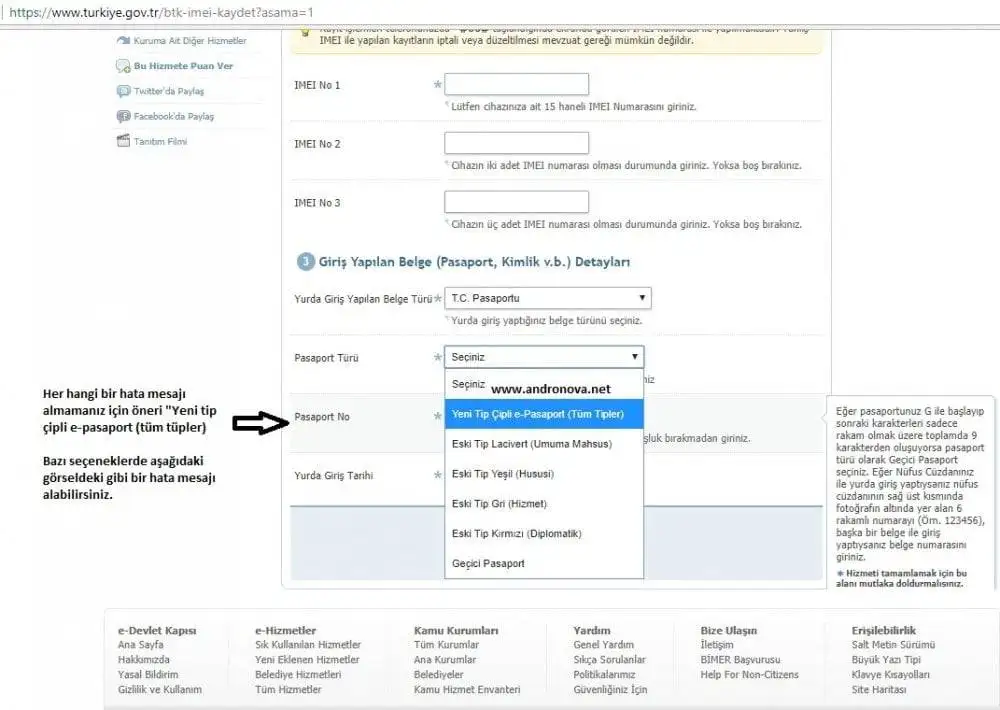
Task: Click the Kuruma Ait Diğer Hizmetler icon
Action: tap(123, 40)
